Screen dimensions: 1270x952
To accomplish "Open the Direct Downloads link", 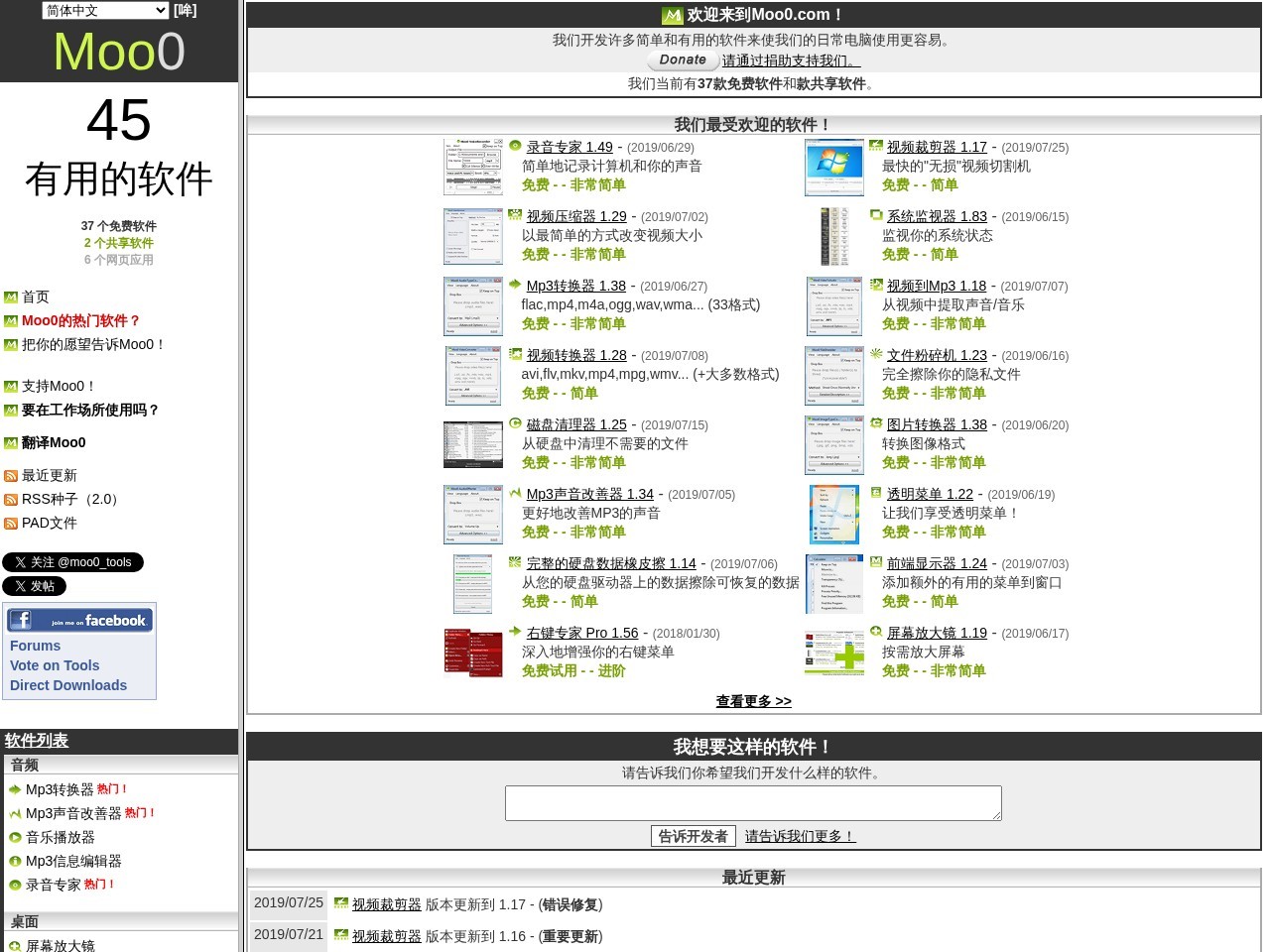I will point(68,685).
